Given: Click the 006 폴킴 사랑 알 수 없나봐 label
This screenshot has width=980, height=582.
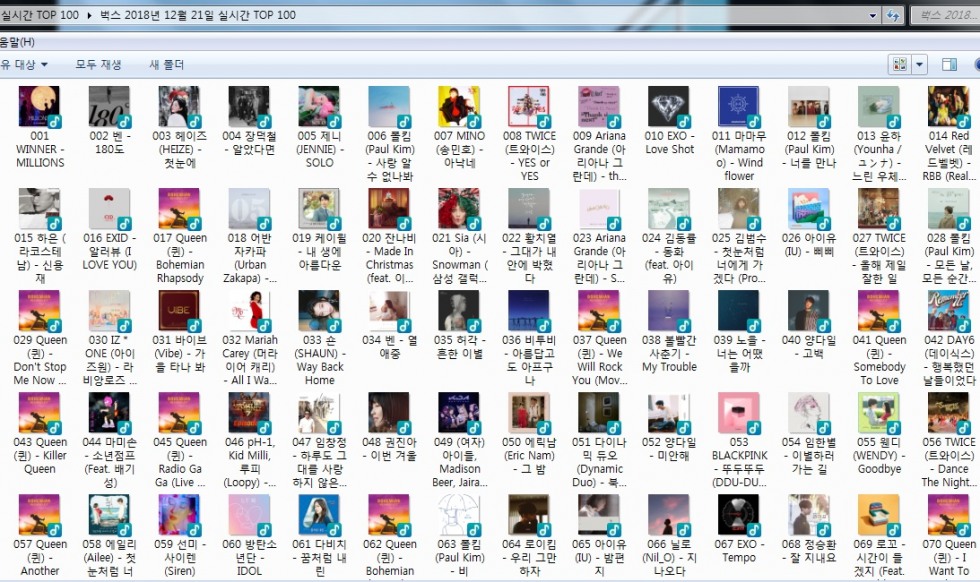Looking at the screenshot, I should click(x=389, y=156).
